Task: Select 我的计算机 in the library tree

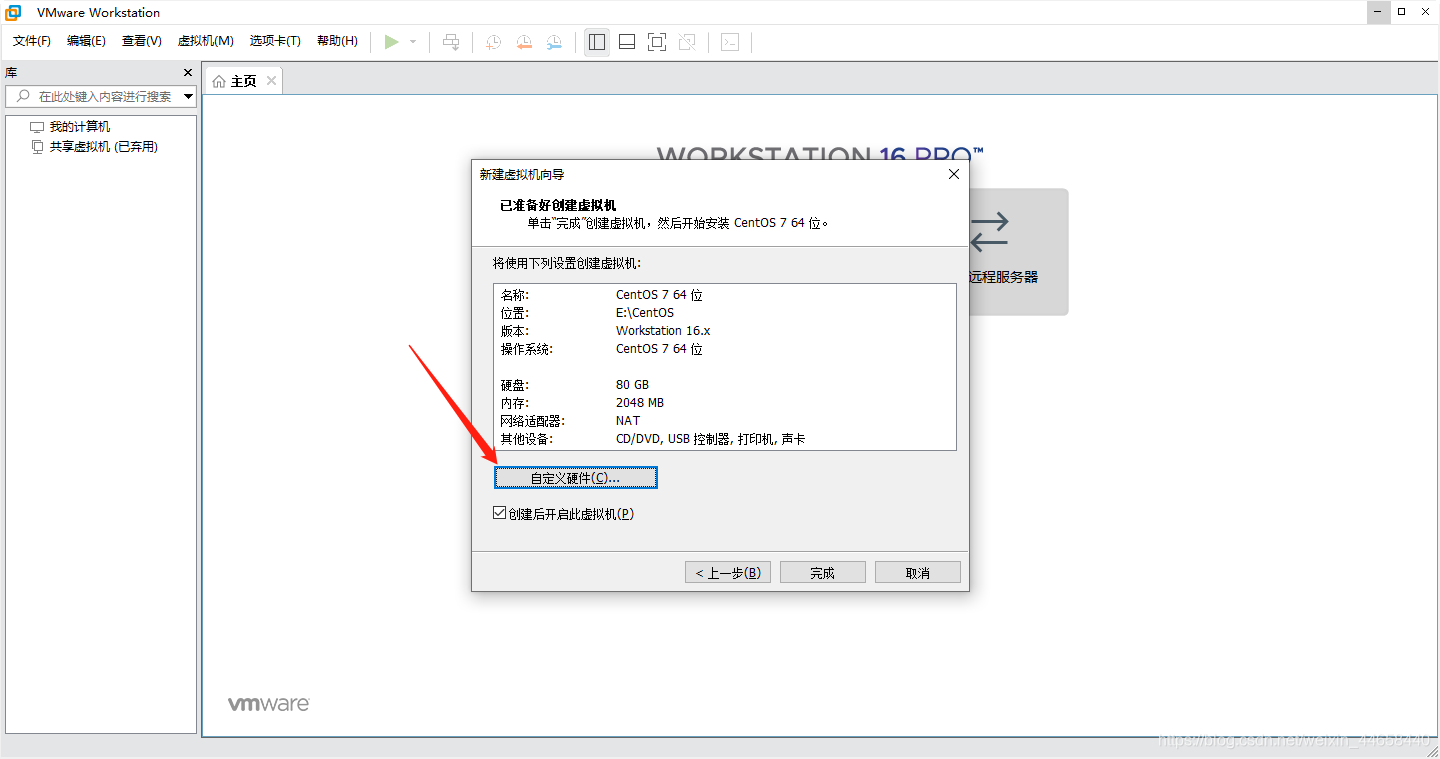Action: pos(80,127)
